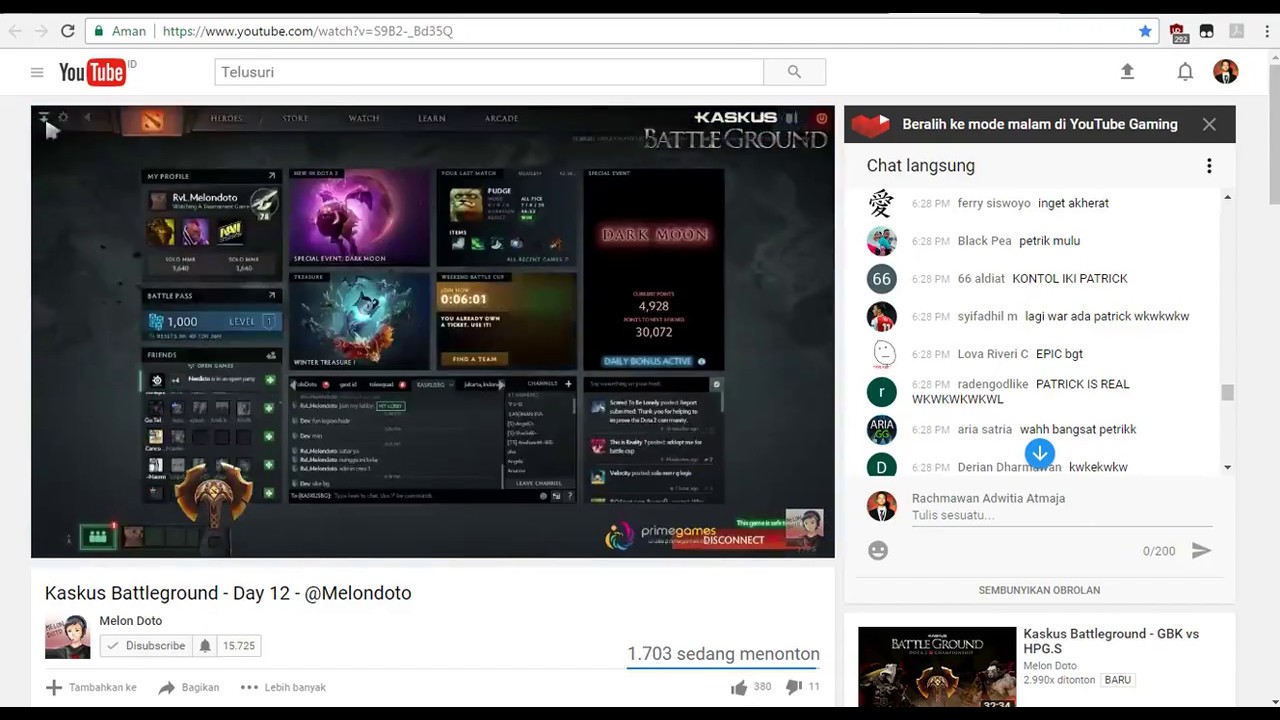This screenshot has width=1280, height=720.
Task: Open the YouTube hamburger guide menu
Action: [x=37, y=72]
